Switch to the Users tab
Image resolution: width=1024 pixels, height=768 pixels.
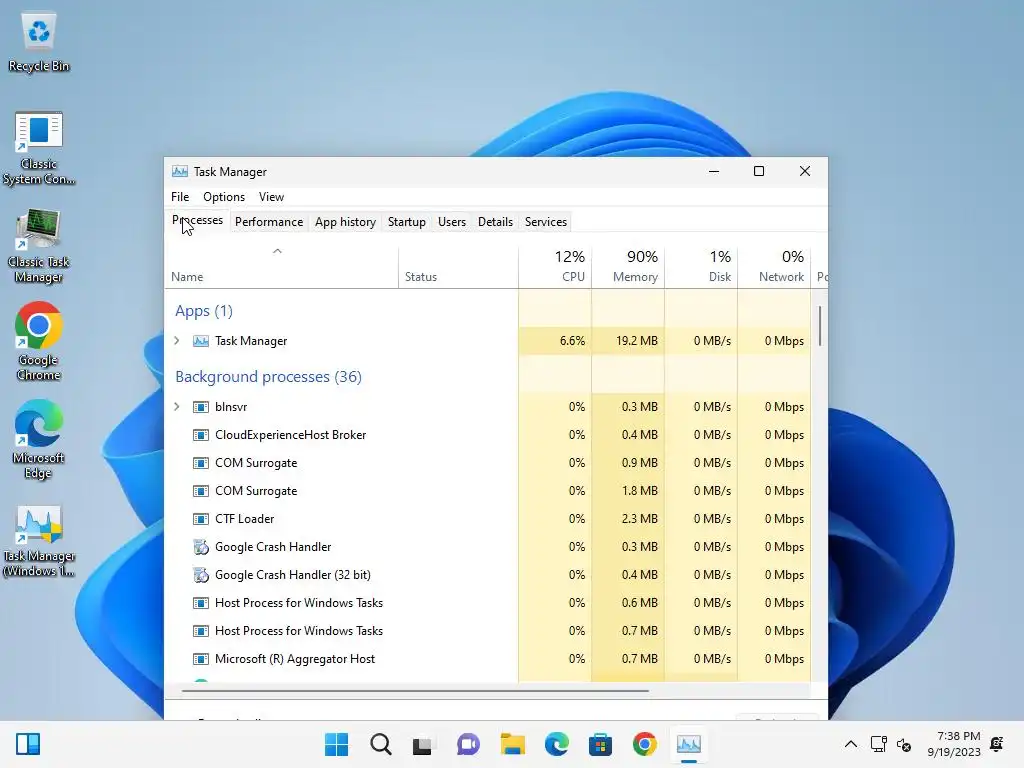(452, 222)
